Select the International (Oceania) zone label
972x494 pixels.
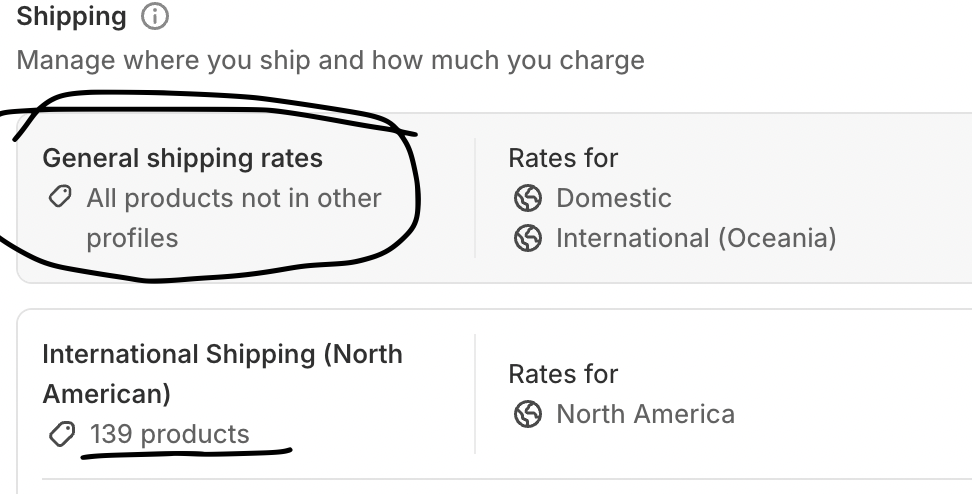click(695, 238)
